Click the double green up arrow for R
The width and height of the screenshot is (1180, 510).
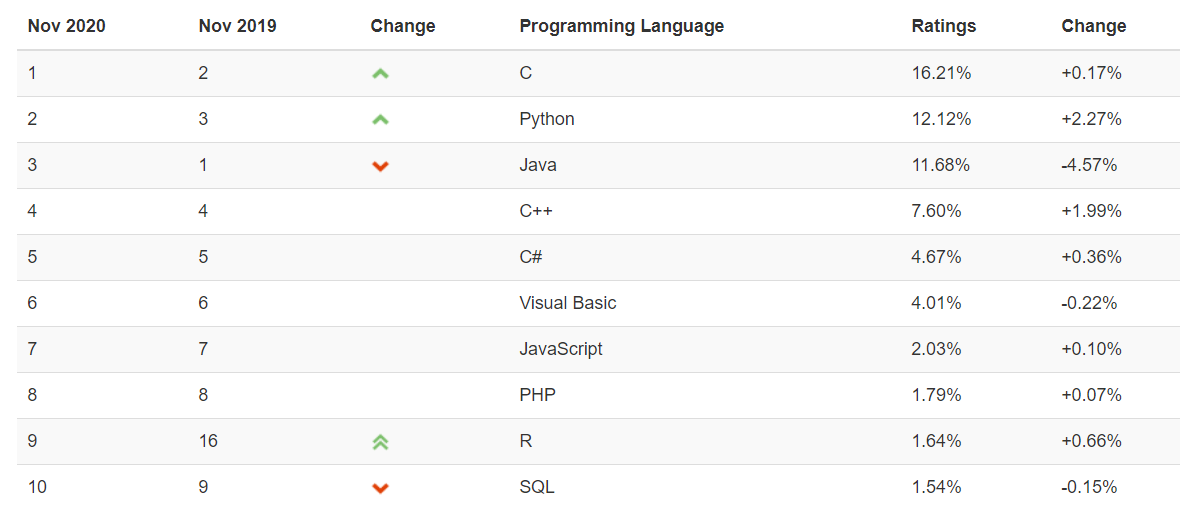381,442
